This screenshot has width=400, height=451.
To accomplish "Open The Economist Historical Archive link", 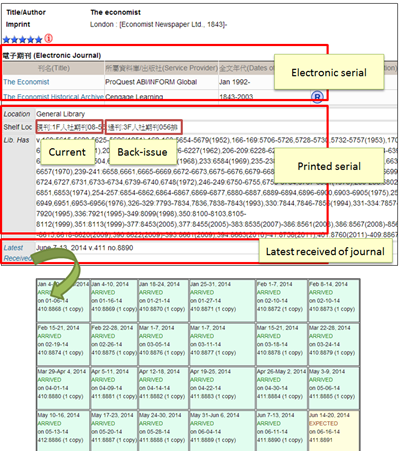I will [x=54, y=97].
